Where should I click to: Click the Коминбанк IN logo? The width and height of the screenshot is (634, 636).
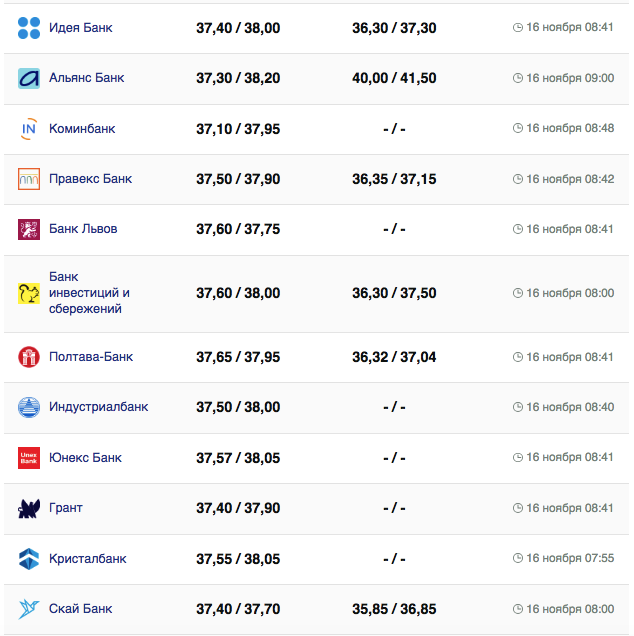(29, 129)
